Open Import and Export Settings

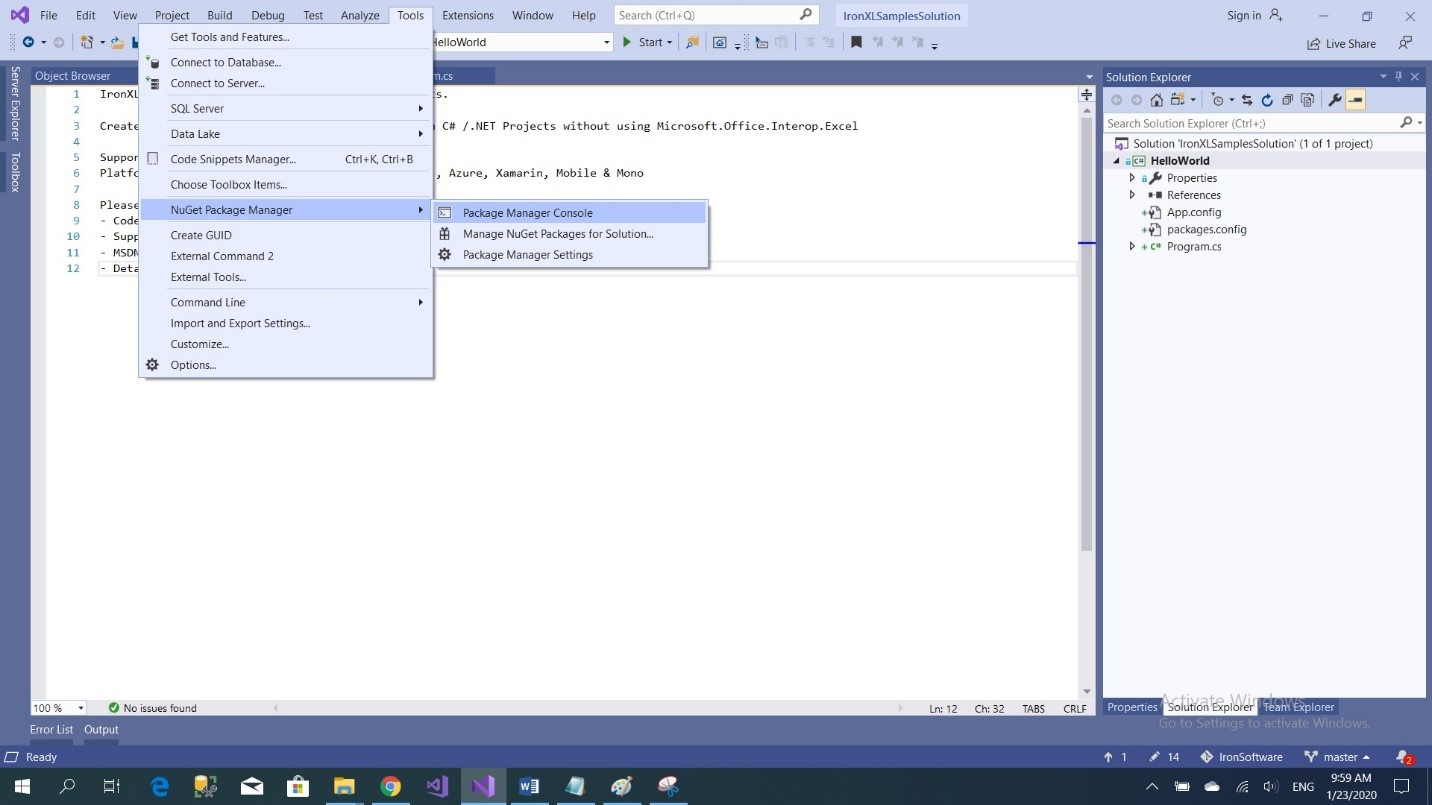coord(286,323)
